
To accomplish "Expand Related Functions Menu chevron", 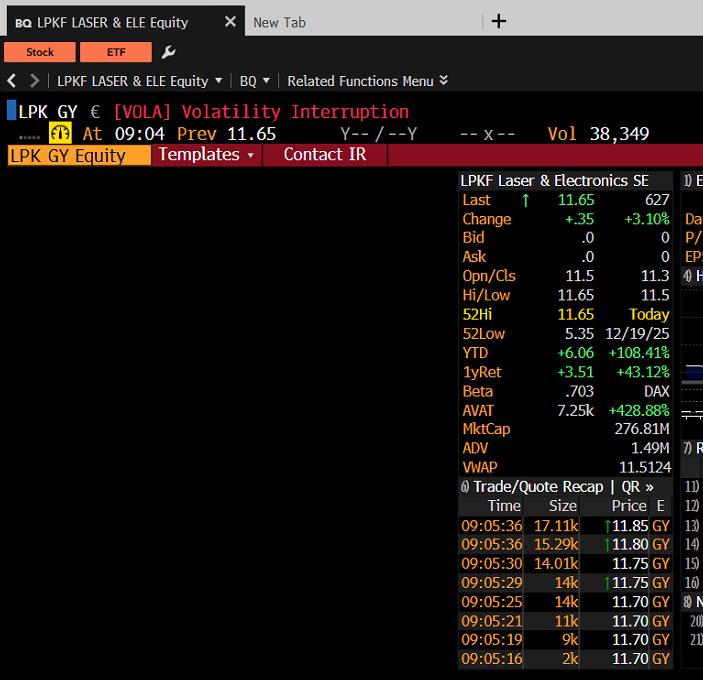I will 443,80.
